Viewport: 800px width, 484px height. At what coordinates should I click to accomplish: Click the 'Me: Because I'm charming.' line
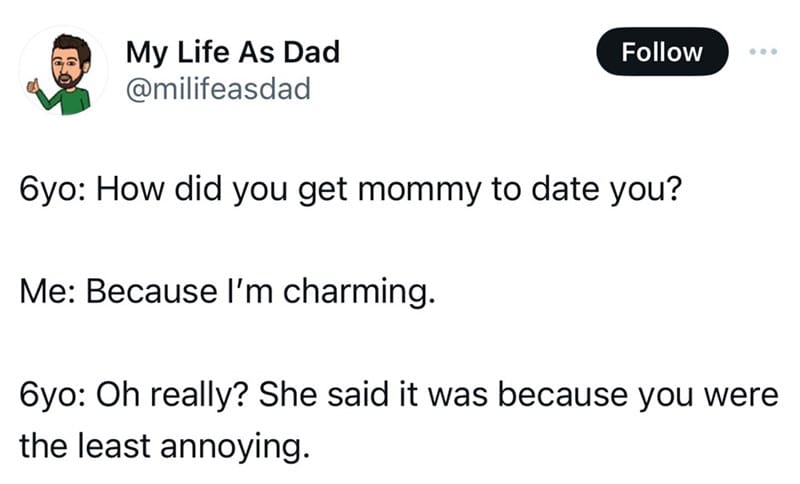[228, 292]
